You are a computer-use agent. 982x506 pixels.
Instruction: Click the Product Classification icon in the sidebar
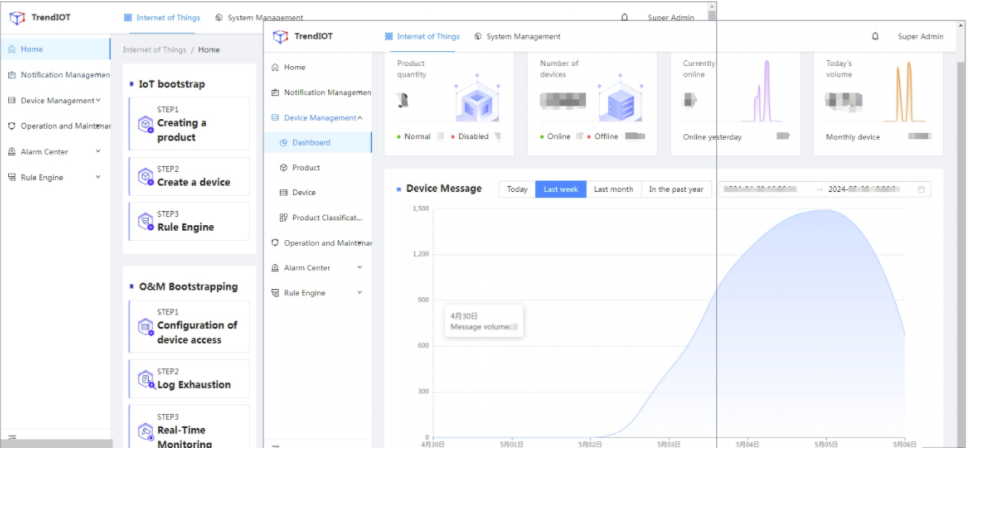pos(284,218)
